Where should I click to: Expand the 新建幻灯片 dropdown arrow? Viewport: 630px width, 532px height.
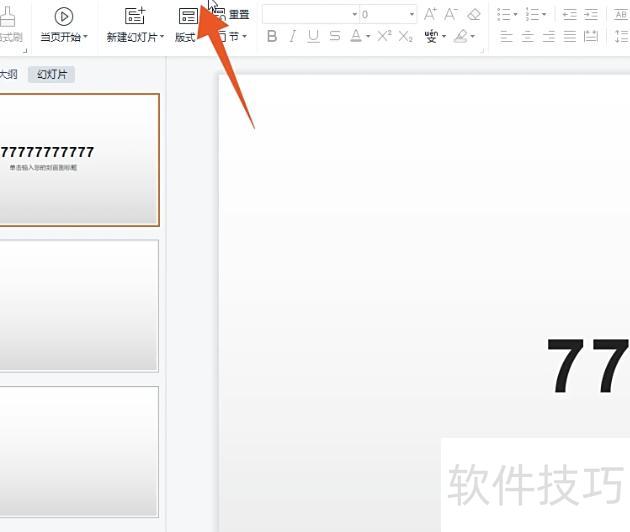click(162, 37)
